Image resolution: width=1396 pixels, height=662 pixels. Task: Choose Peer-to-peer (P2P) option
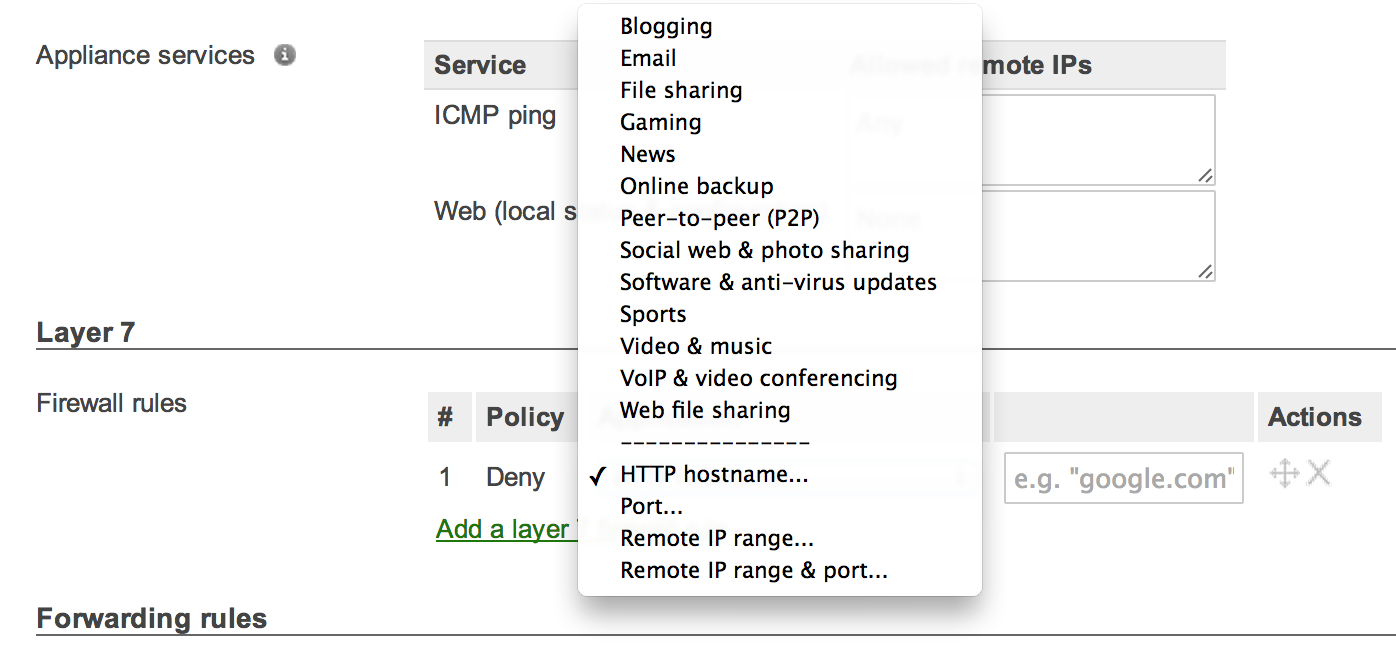[720, 218]
